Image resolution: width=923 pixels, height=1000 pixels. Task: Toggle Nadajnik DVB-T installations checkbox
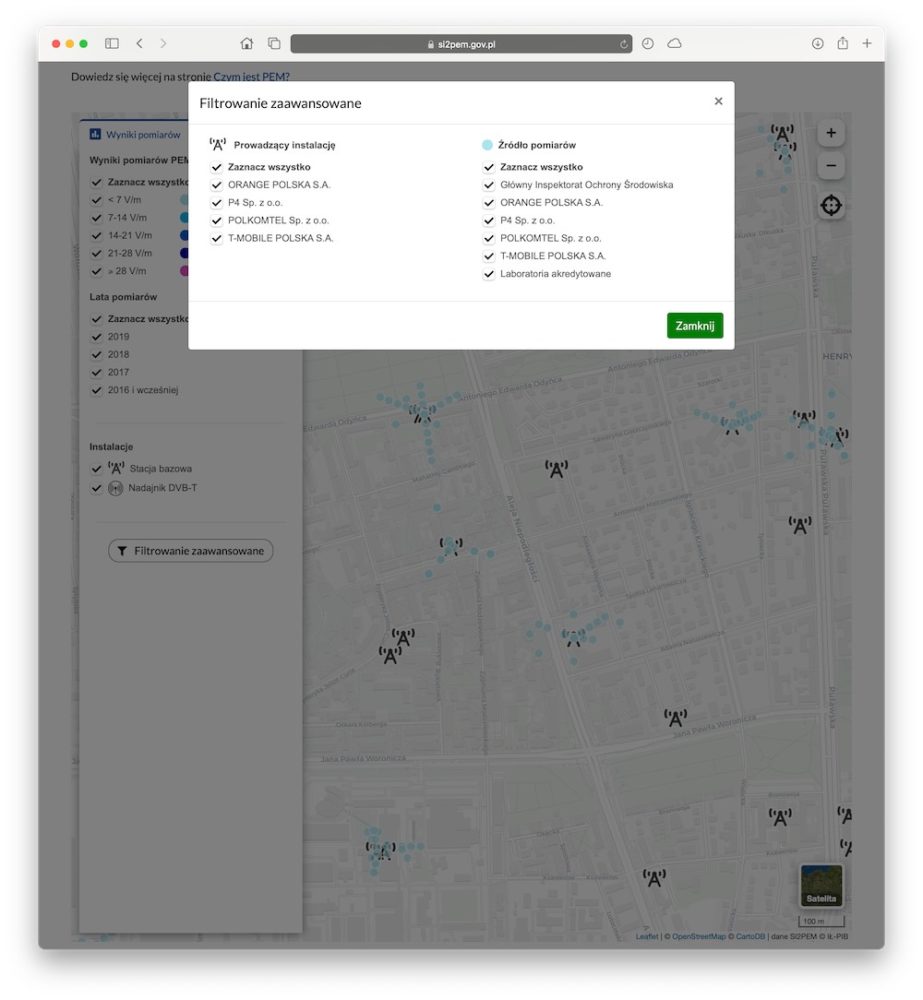96,489
